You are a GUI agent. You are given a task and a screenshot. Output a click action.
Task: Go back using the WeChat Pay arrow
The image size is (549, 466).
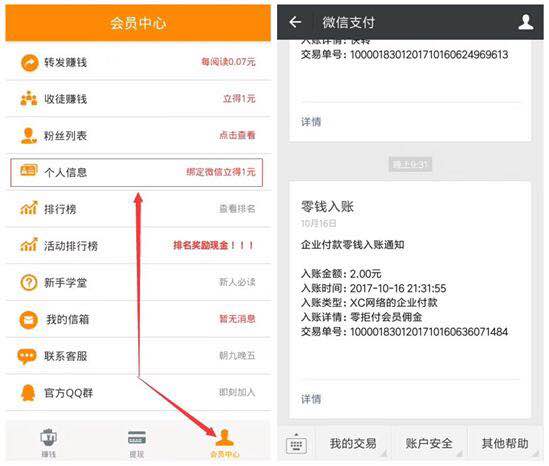coord(296,22)
